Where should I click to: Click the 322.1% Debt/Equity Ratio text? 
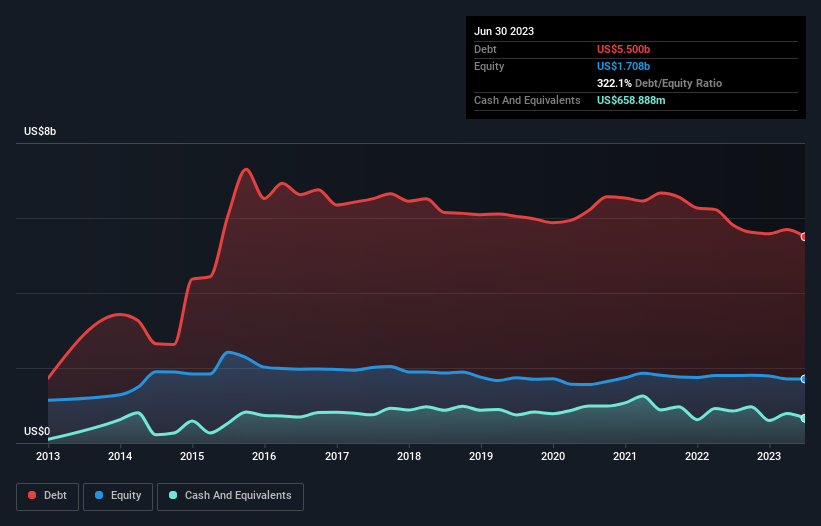tap(659, 83)
